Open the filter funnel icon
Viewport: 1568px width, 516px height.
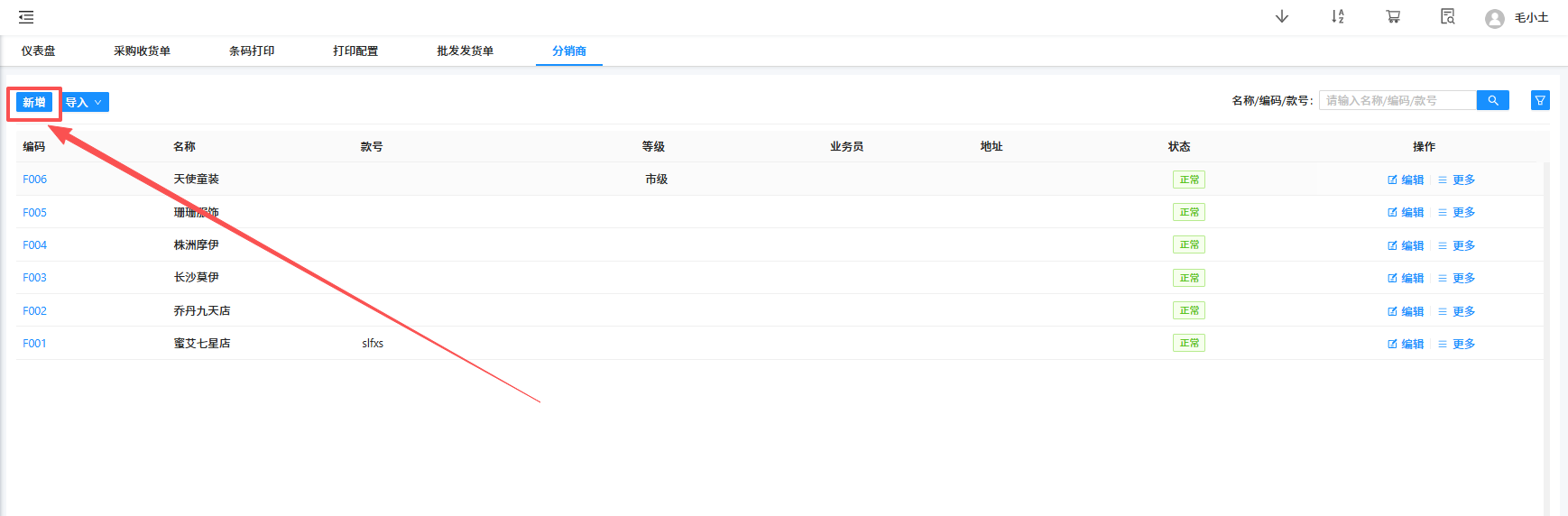tap(1540, 100)
